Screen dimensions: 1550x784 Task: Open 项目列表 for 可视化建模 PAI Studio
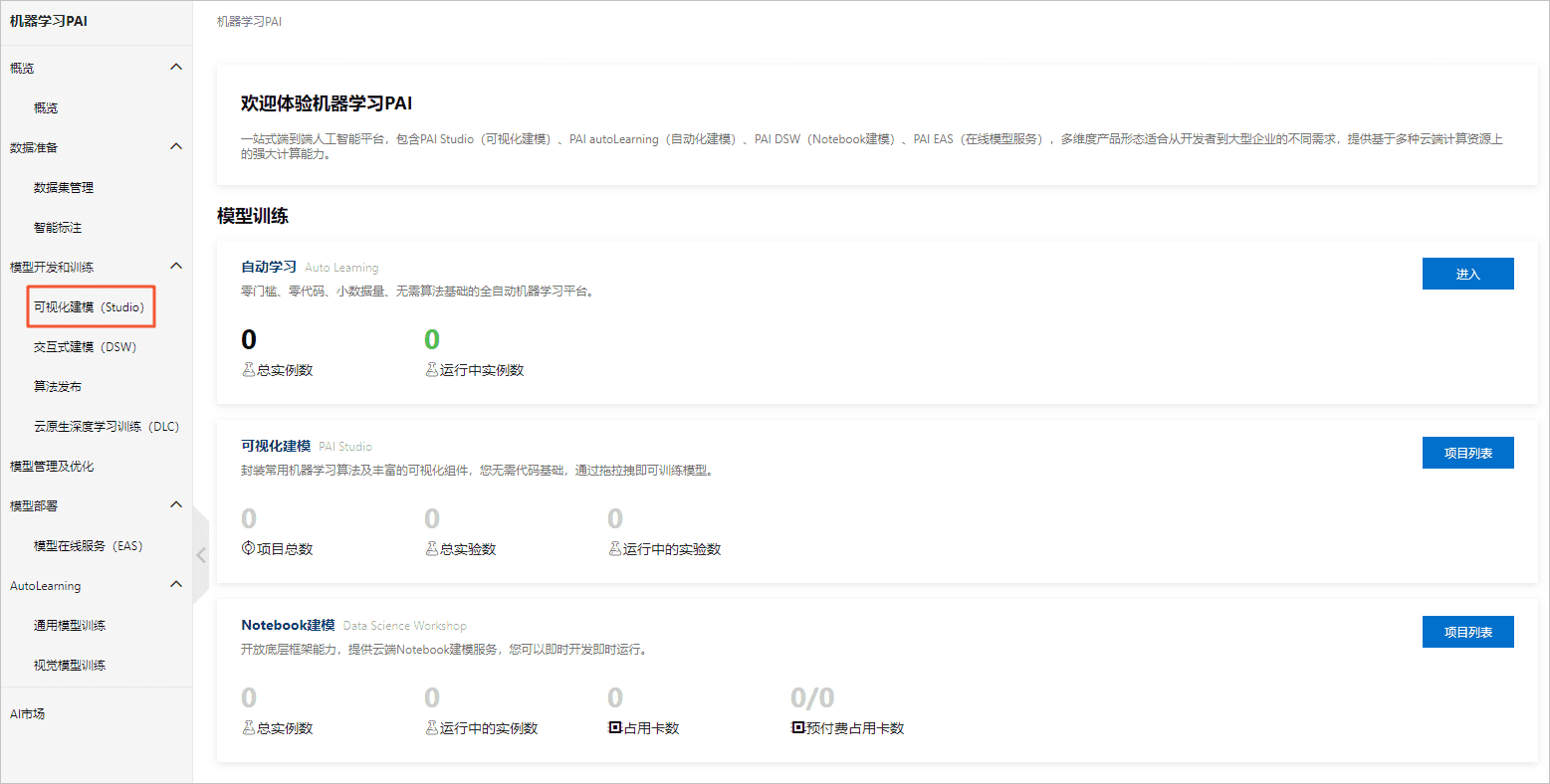[1467, 452]
